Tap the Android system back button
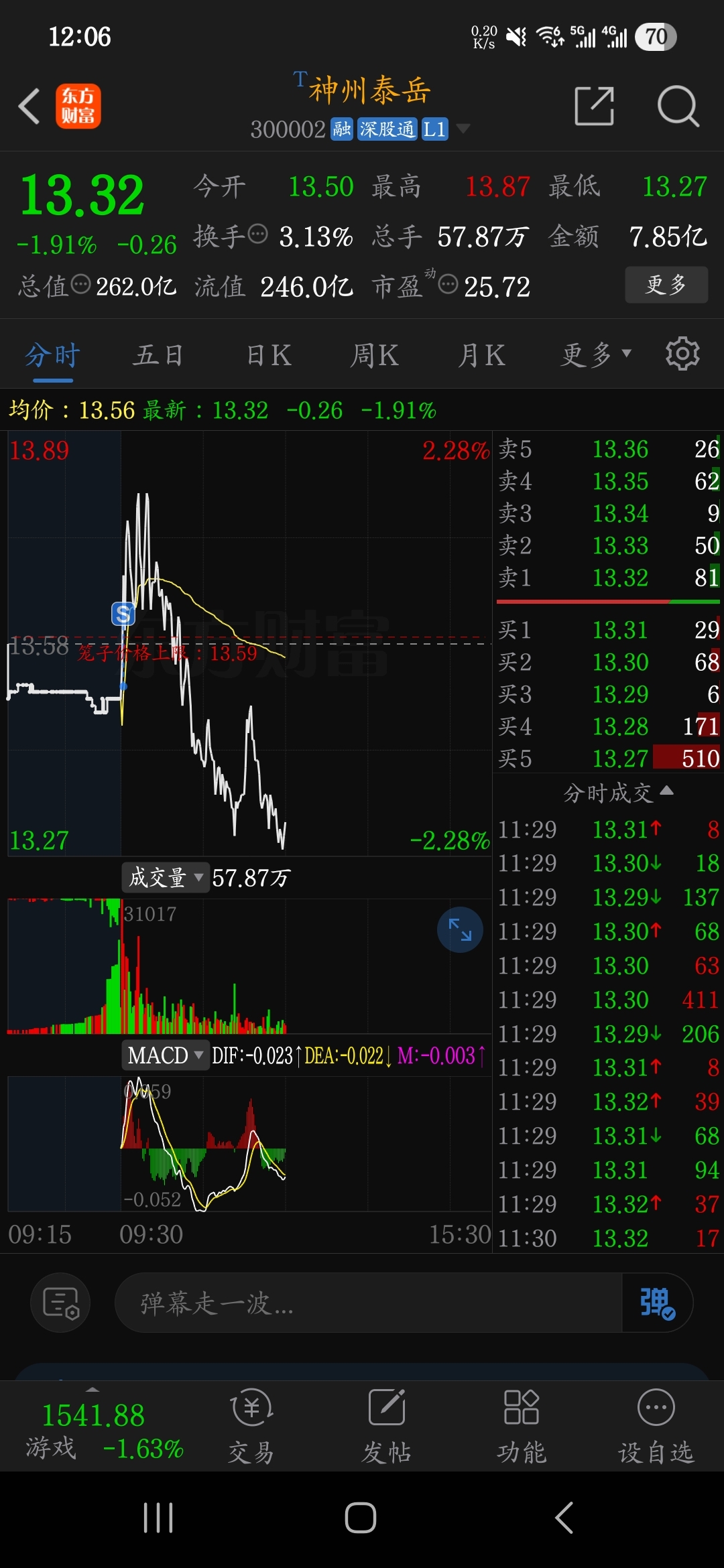 pyautogui.click(x=564, y=1517)
